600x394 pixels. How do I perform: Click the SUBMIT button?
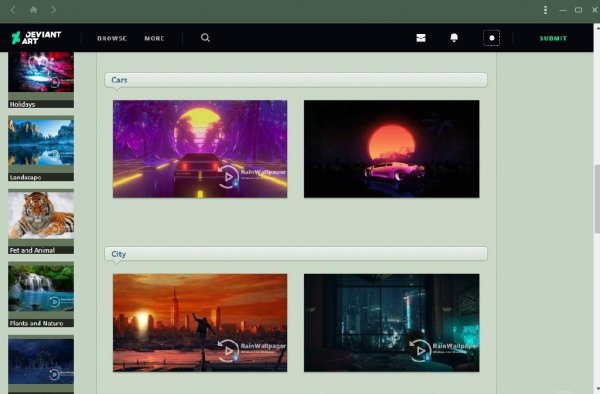pyautogui.click(x=553, y=38)
